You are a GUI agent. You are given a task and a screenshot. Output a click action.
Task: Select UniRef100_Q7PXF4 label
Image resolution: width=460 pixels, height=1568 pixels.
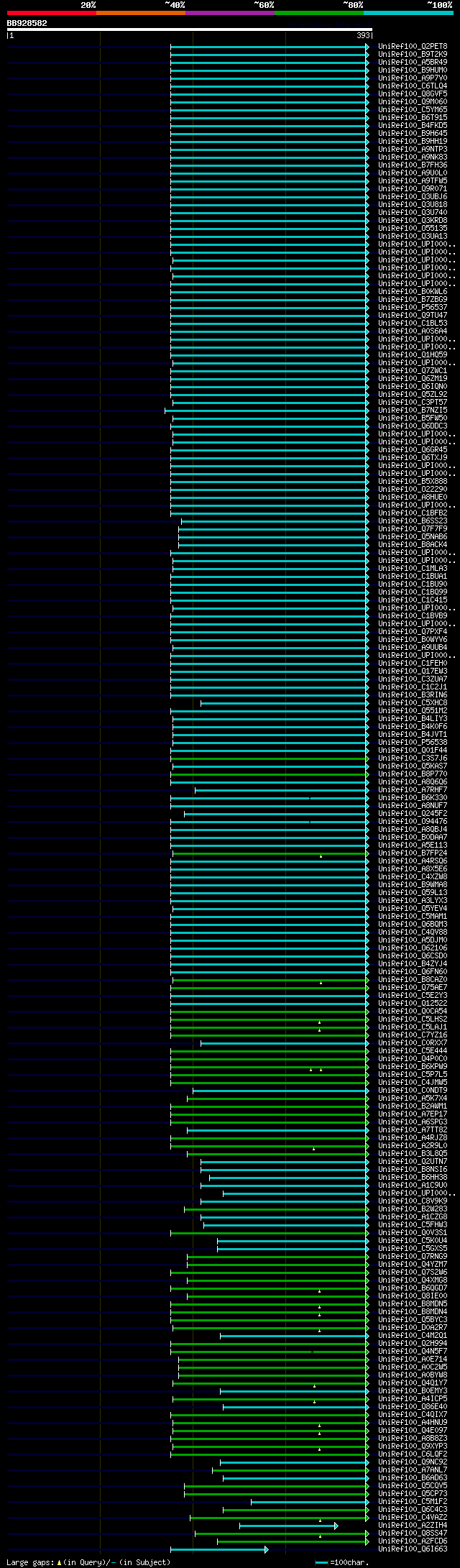click(413, 632)
